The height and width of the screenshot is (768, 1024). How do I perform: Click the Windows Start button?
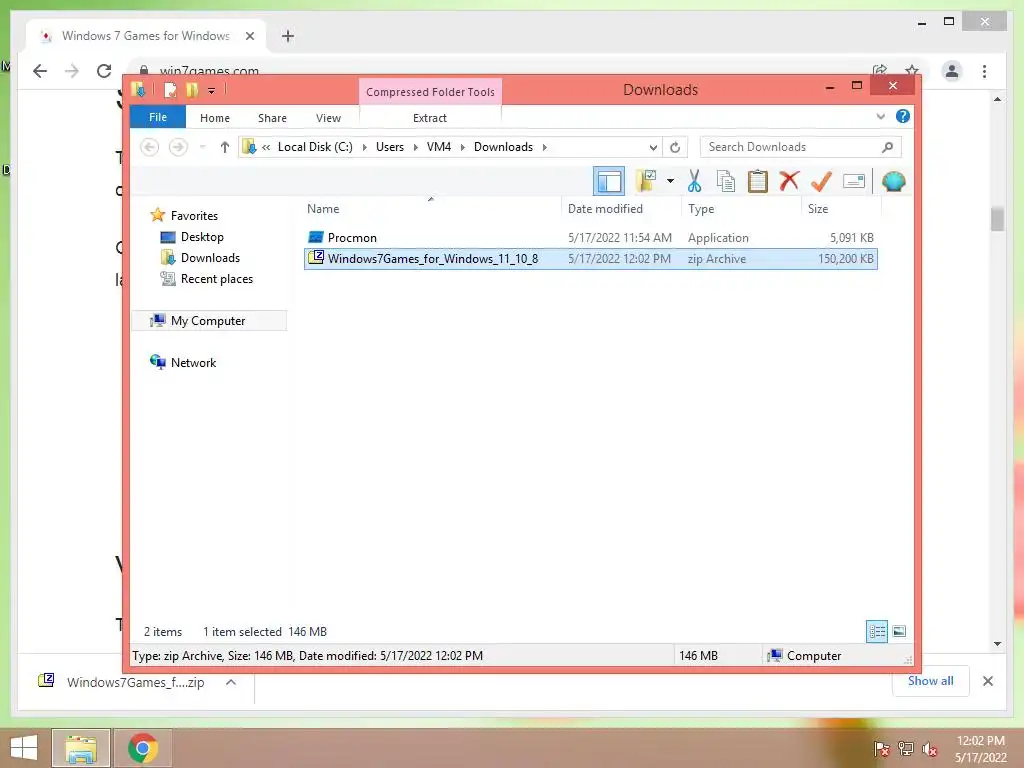[24, 748]
